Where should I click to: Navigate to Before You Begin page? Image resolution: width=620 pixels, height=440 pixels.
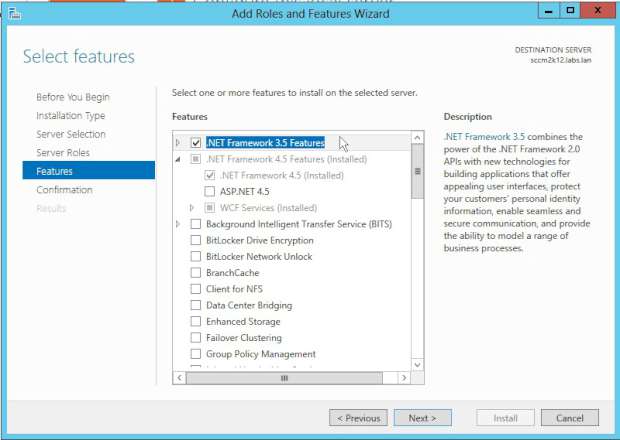click(x=73, y=97)
